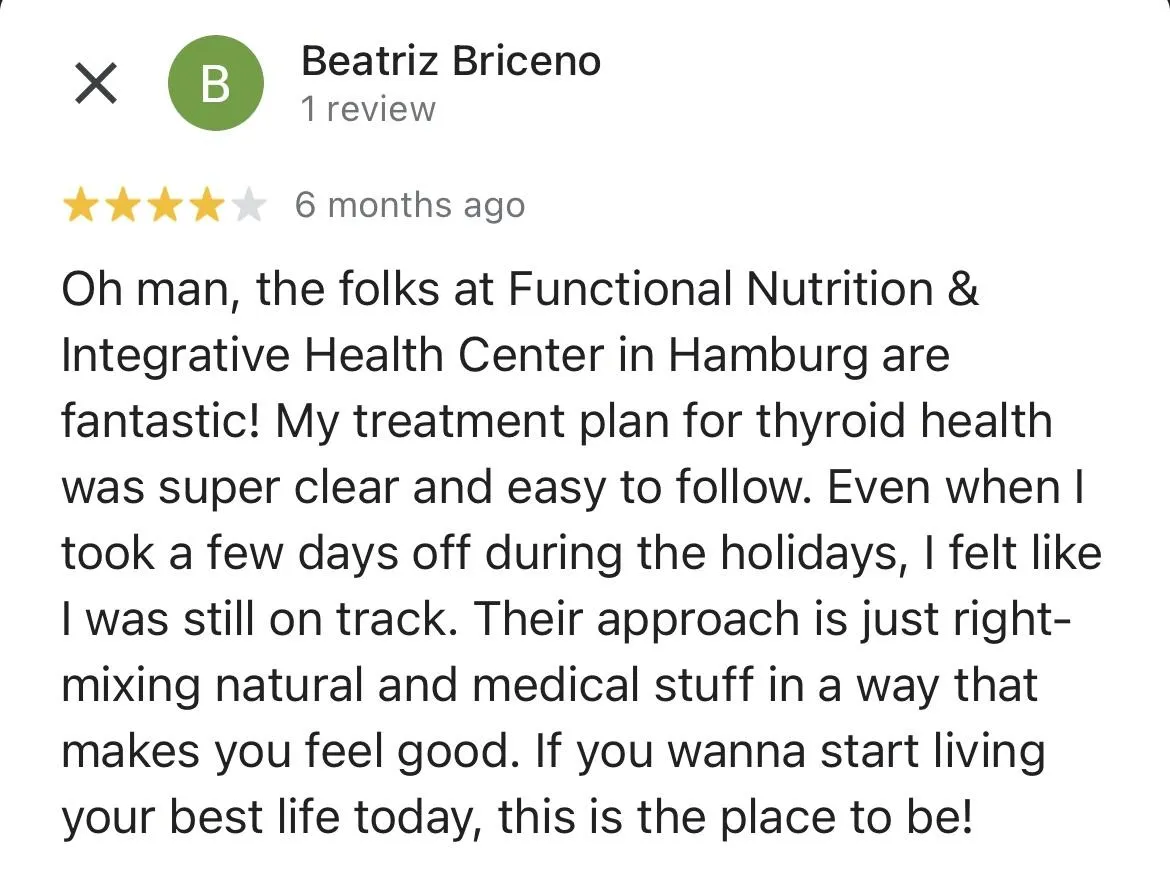Select the third gold rating star
Image resolution: width=1170 pixels, height=889 pixels.
pyautogui.click(x=164, y=205)
